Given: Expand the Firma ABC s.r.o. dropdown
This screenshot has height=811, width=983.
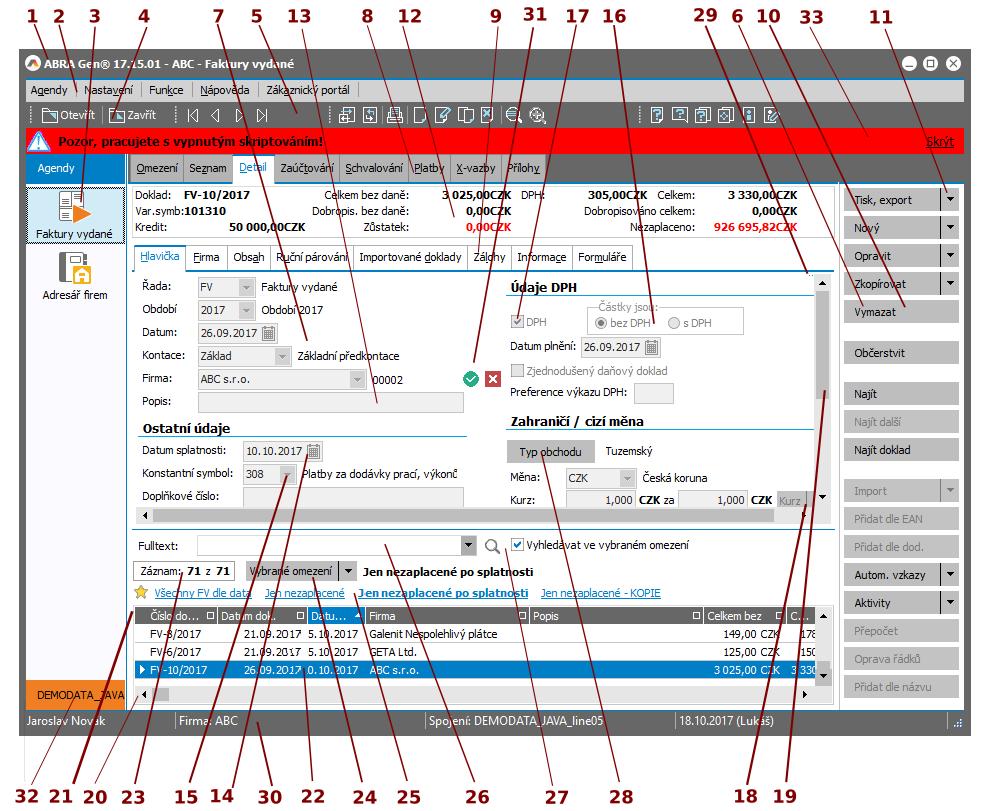Looking at the screenshot, I should pos(357,379).
